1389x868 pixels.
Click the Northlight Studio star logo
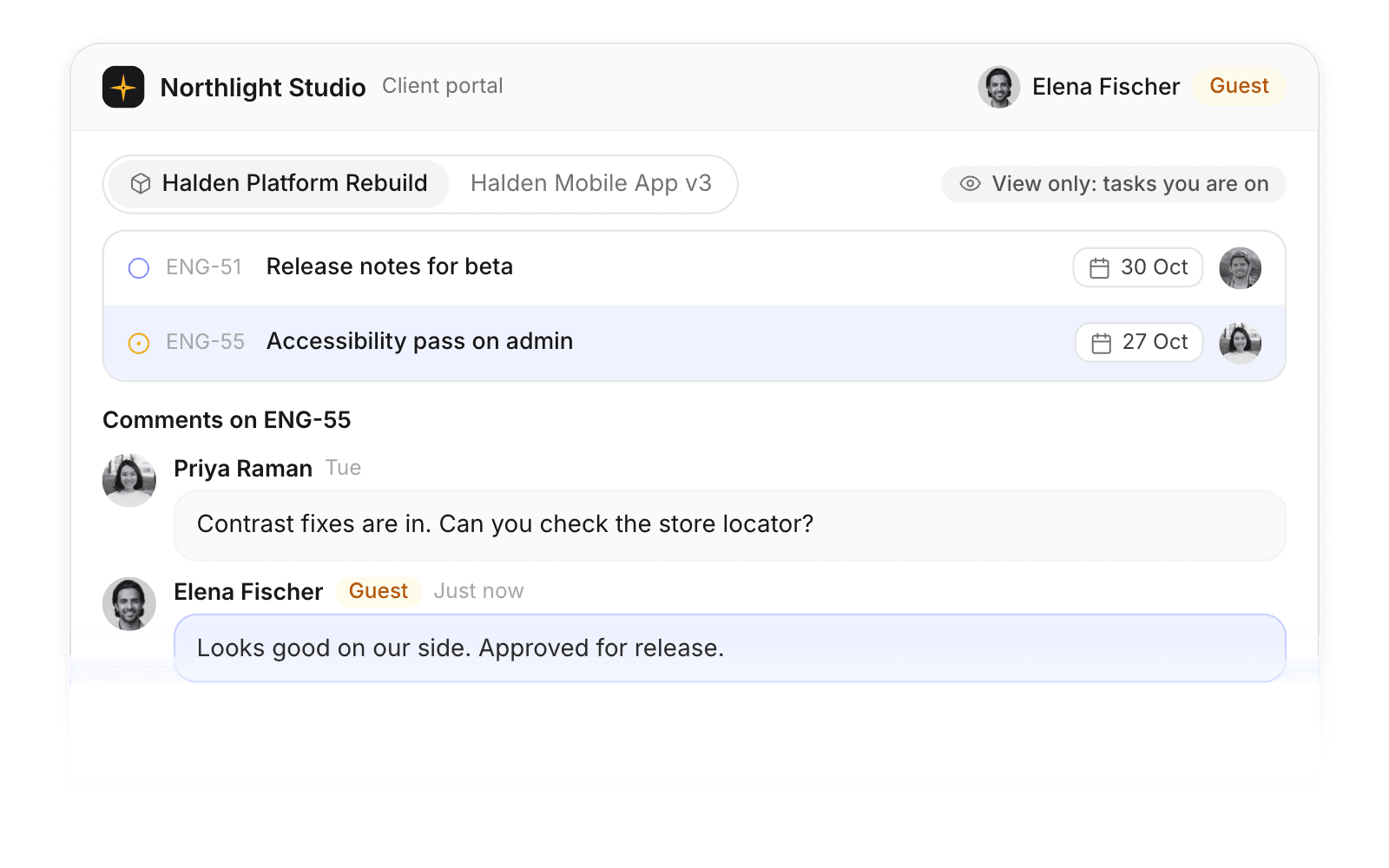tap(123, 87)
